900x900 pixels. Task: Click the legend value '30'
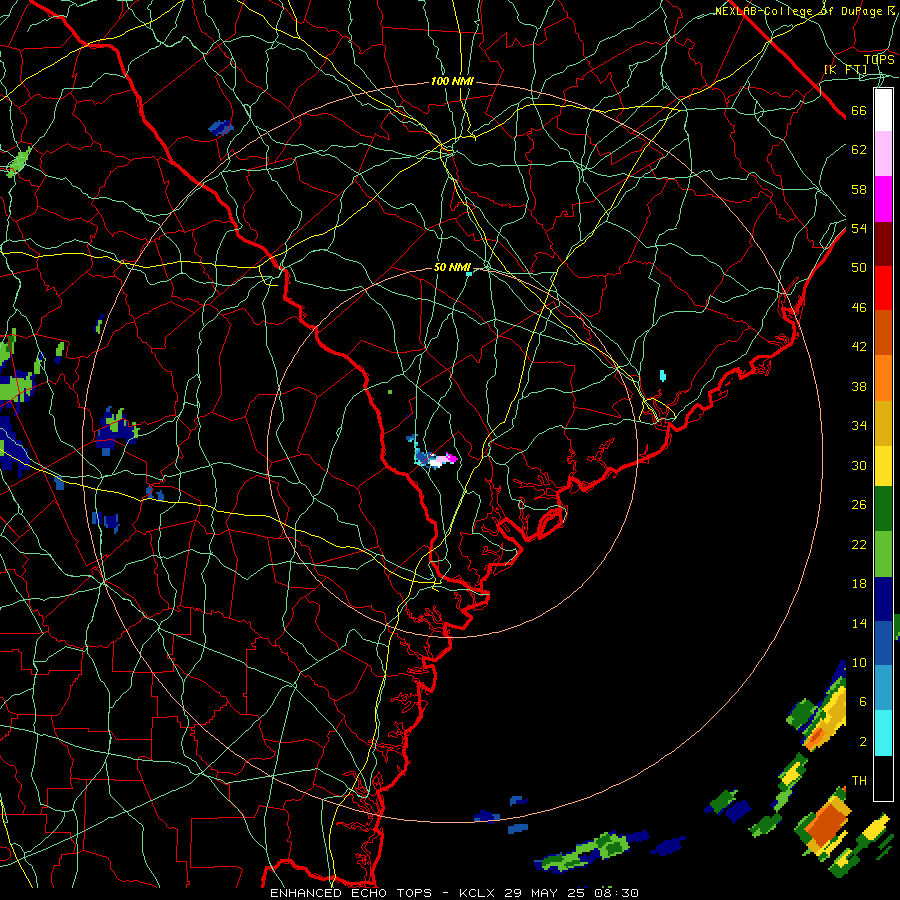click(x=859, y=465)
